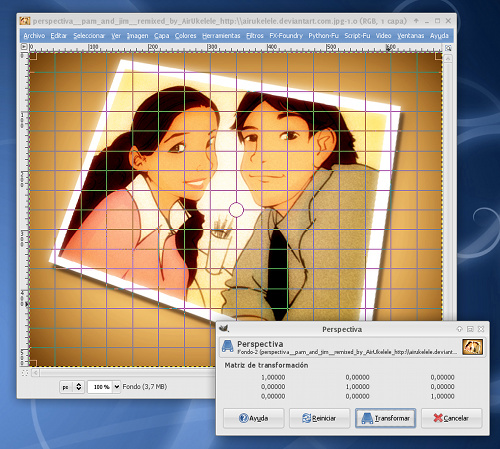Shade the Perspectiva dialog with up-arrow icon
Image resolution: width=500 pixels, height=449 pixels.
click(459, 329)
